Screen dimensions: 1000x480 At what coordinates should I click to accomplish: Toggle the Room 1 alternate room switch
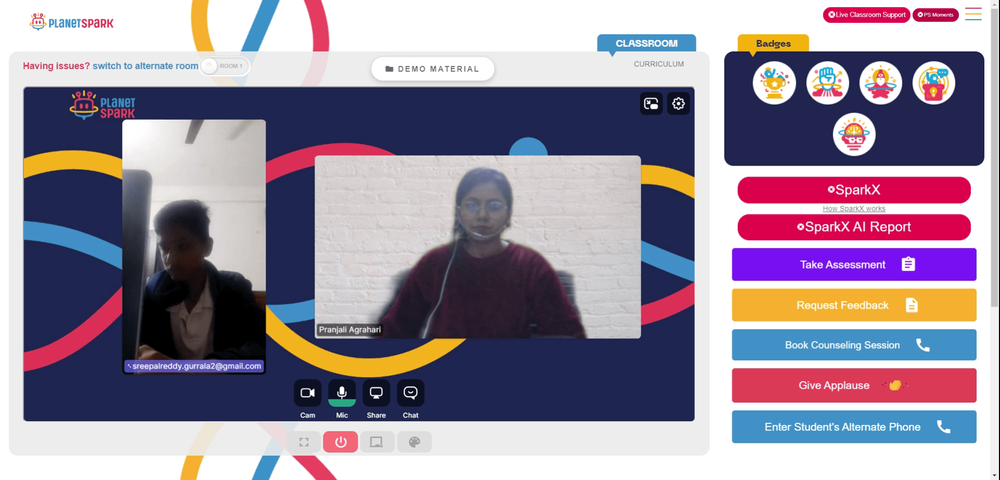click(224, 66)
